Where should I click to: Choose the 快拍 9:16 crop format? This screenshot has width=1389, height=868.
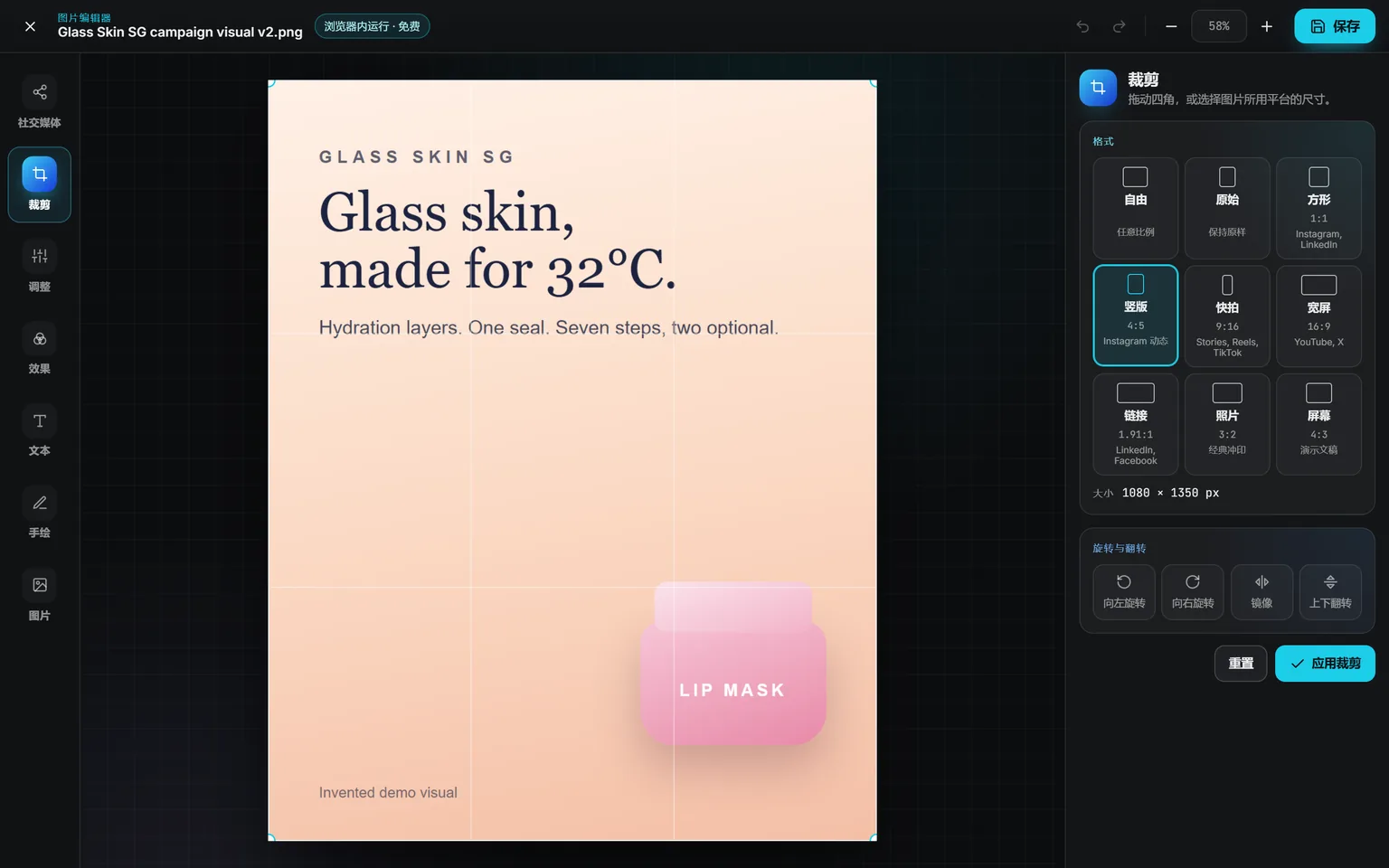[1227, 316]
